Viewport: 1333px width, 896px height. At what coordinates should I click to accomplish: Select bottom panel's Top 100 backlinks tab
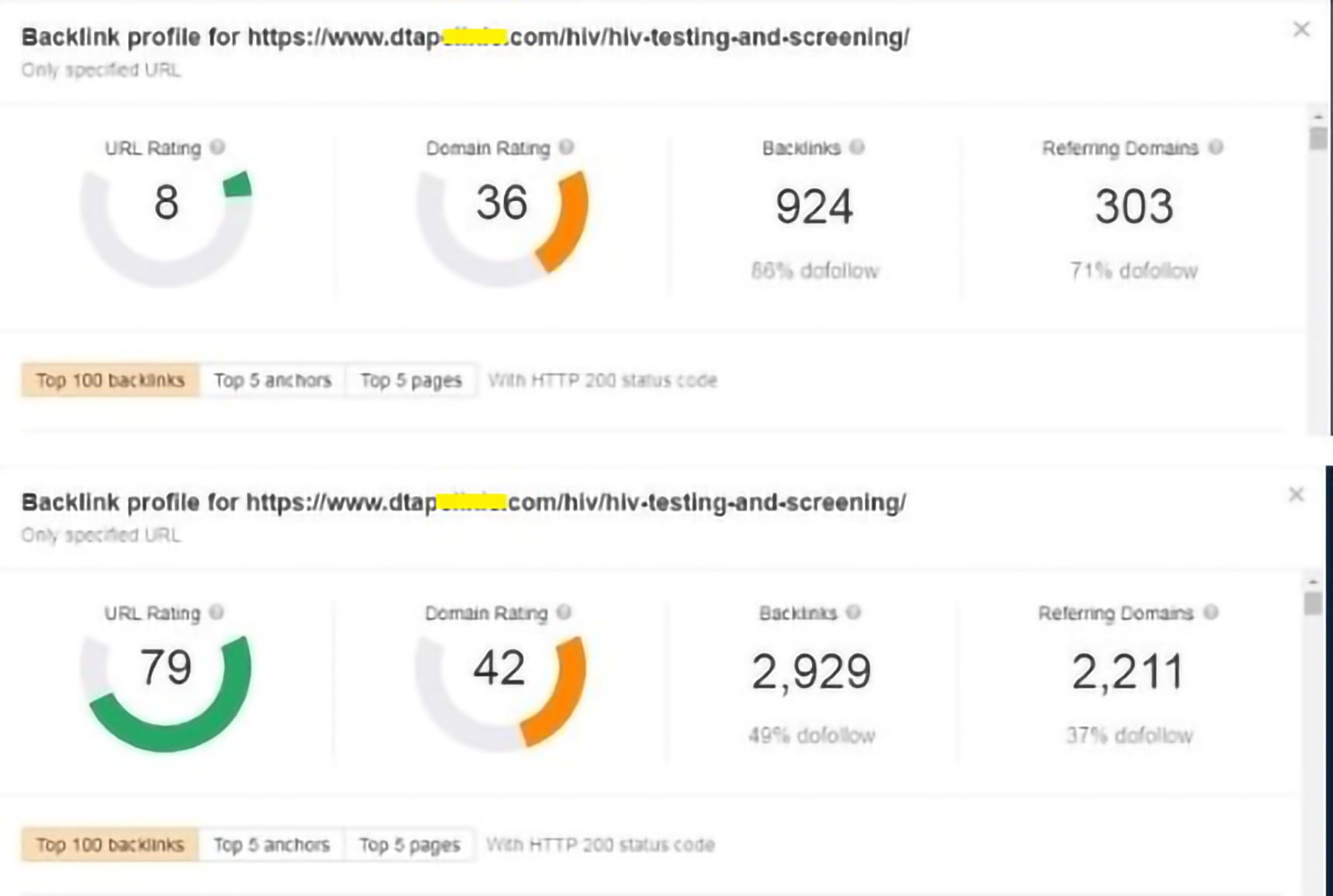(110, 845)
